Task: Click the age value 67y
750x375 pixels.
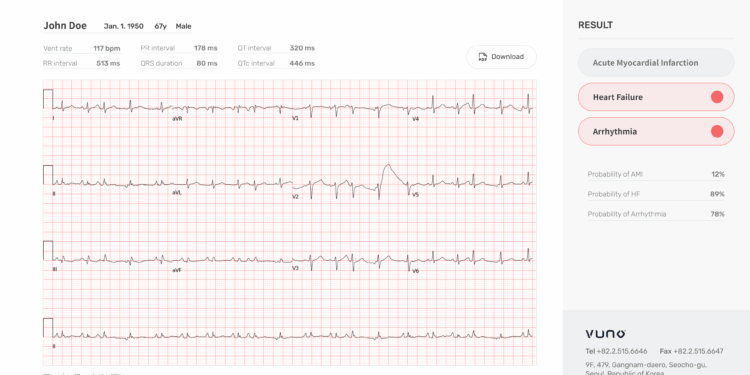Action: [x=160, y=26]
